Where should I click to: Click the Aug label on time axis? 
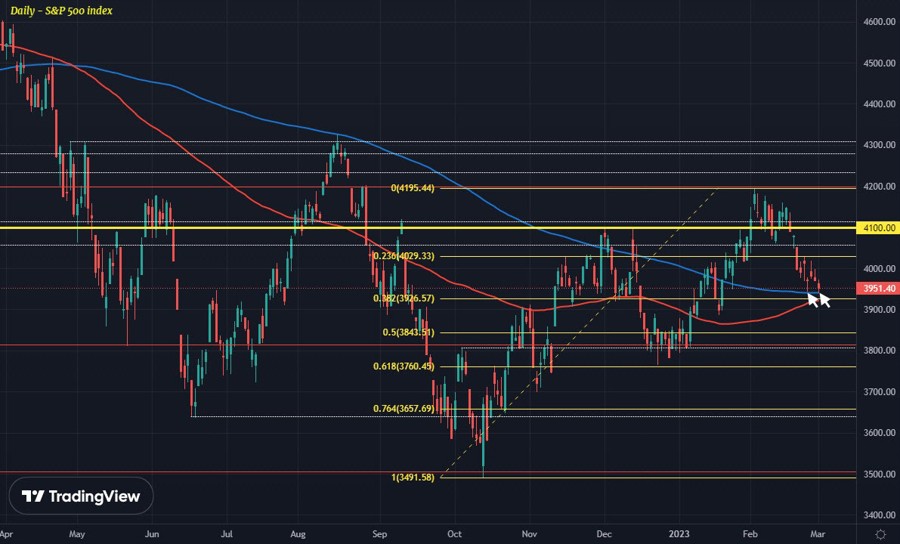(x=298, y=534)
